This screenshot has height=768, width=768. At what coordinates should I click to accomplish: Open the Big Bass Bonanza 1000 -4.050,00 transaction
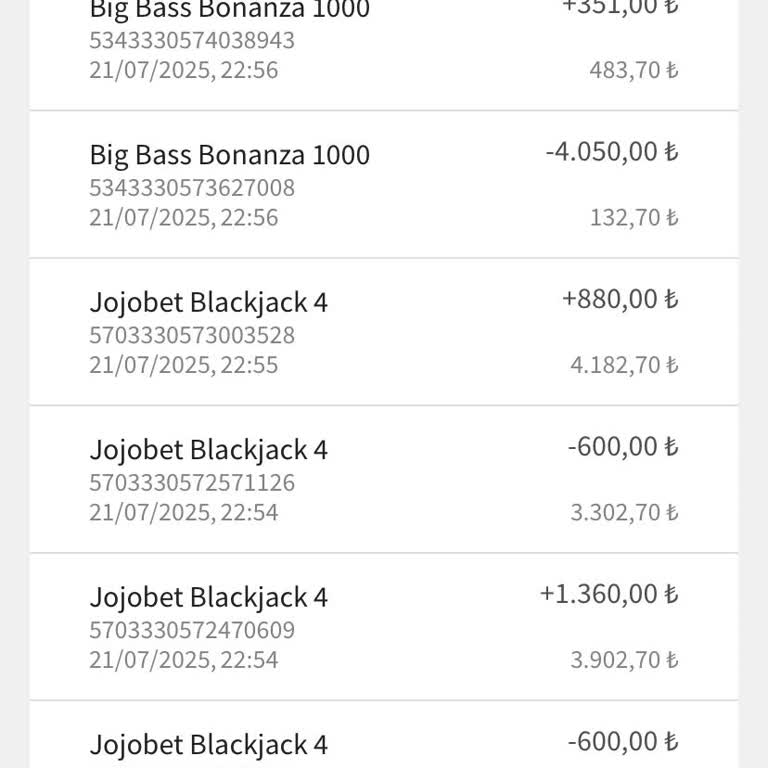tap(229, 155)
